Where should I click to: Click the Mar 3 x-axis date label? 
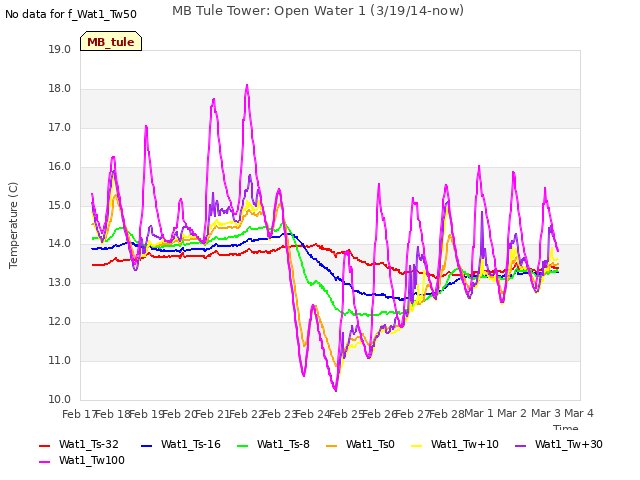(x=546, y=413)
